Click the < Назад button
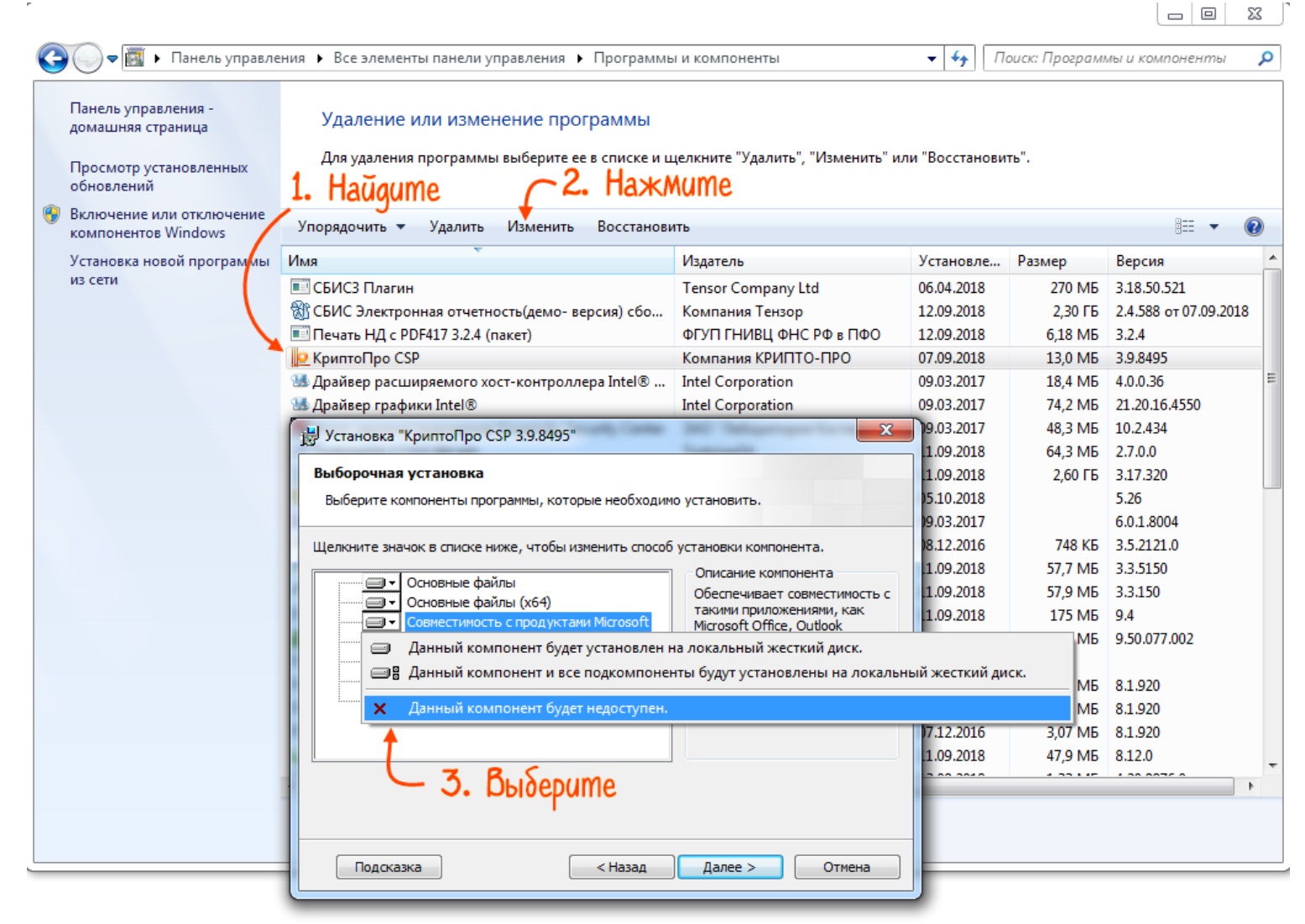Image resolution: width=1305 pixels, height=924 pixels. (x=621, y=867)
